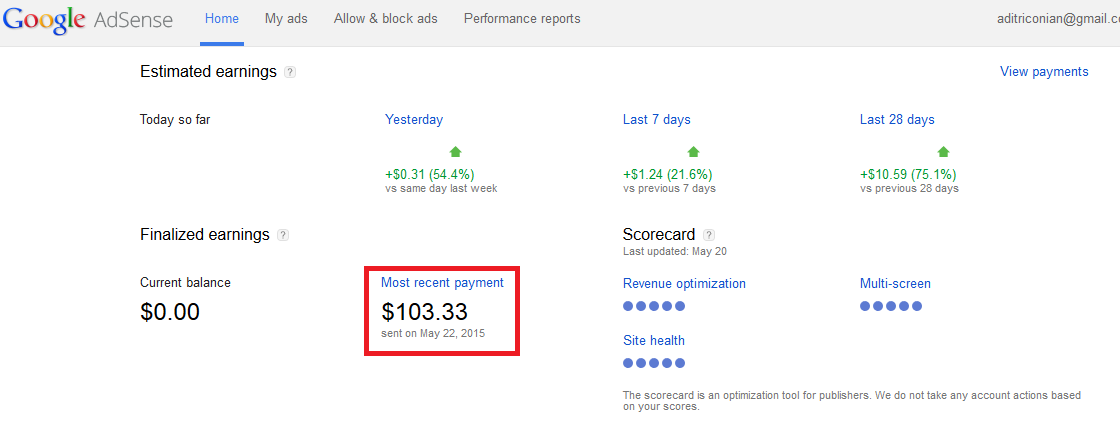Open the Multi-screen scorecard link
This screenshot has width=1120, height=447.
tap(895, 283)
